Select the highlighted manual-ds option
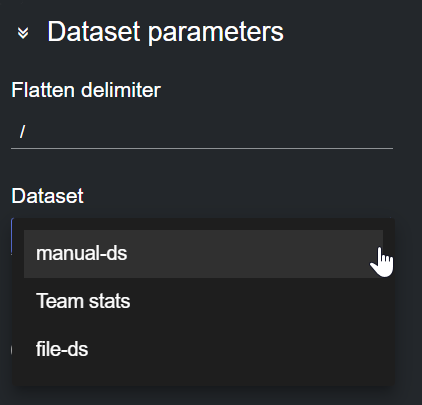Viewport: 422px width, 405px height. pos(203,254)
